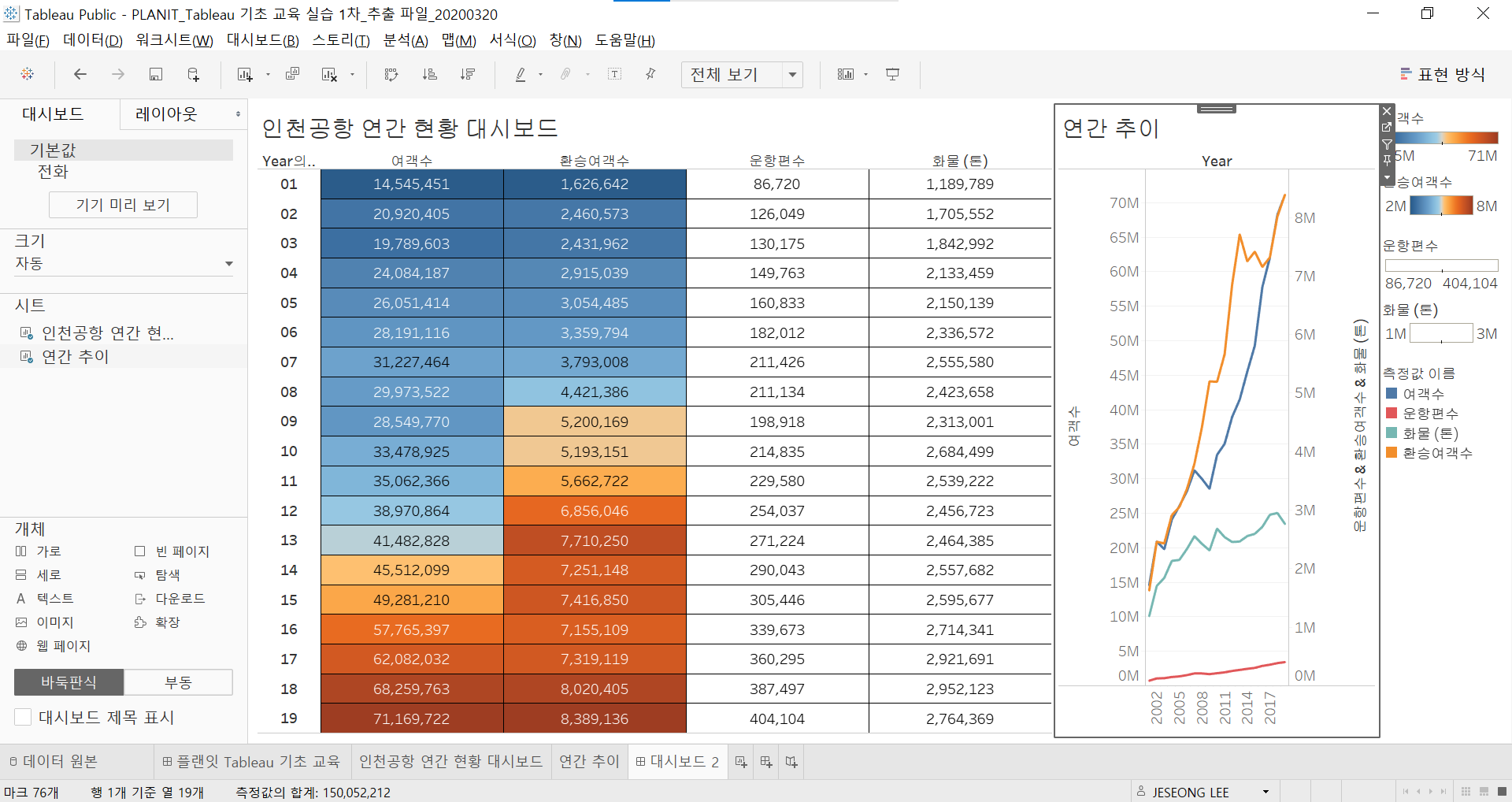Click the show/hide cards icon

(x=846, y=74)
